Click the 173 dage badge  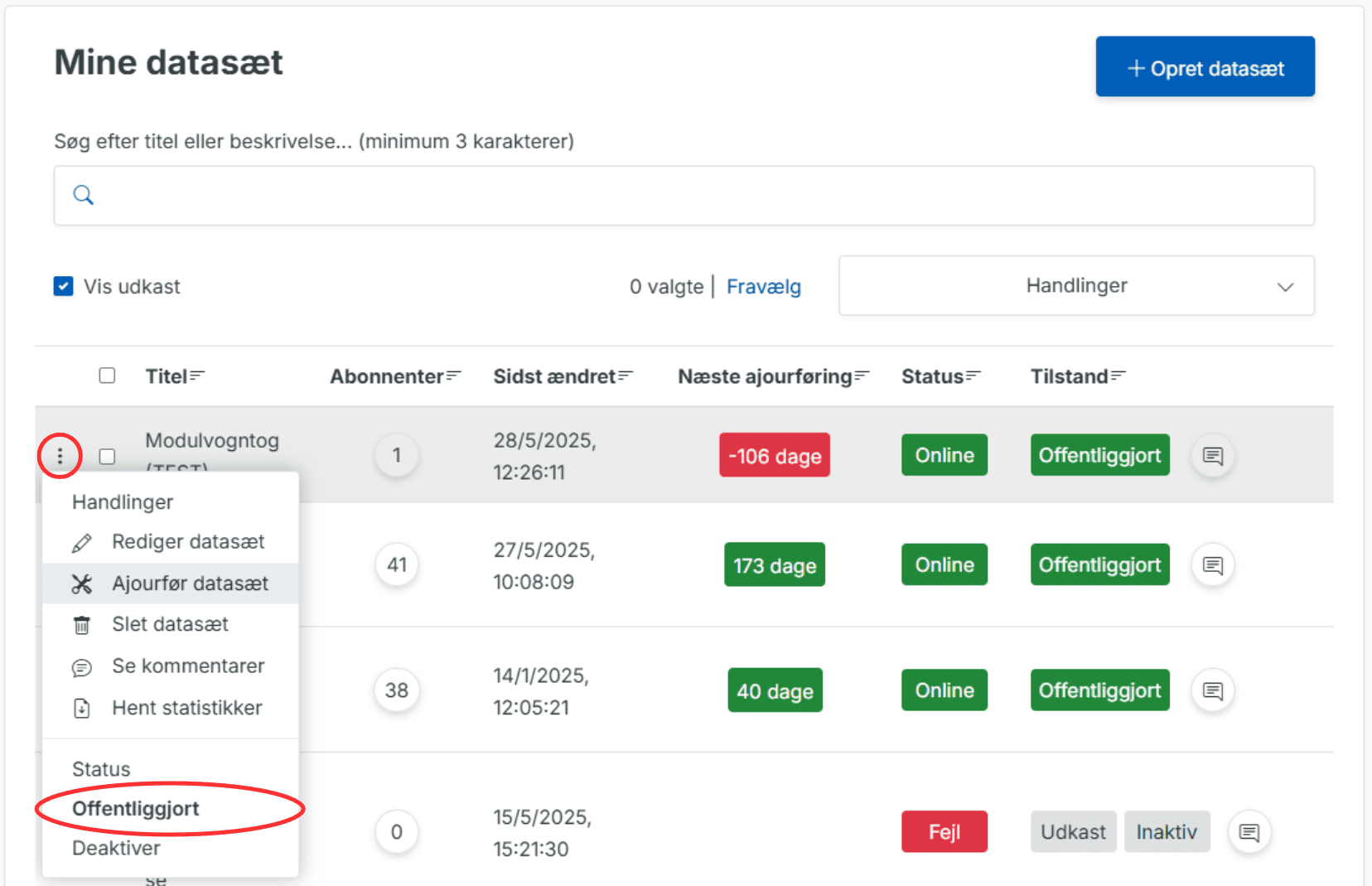(x=775, y=565)
